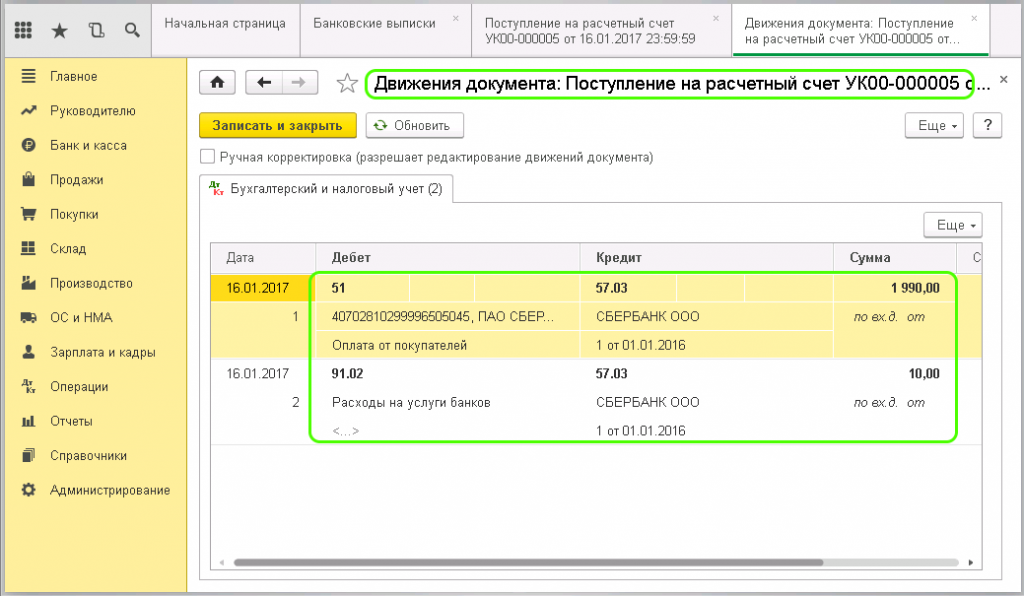The width and height of the screenshot is (1024, 596).
Task: Click Записать и закрыть button
Action: tap(278, 126)
